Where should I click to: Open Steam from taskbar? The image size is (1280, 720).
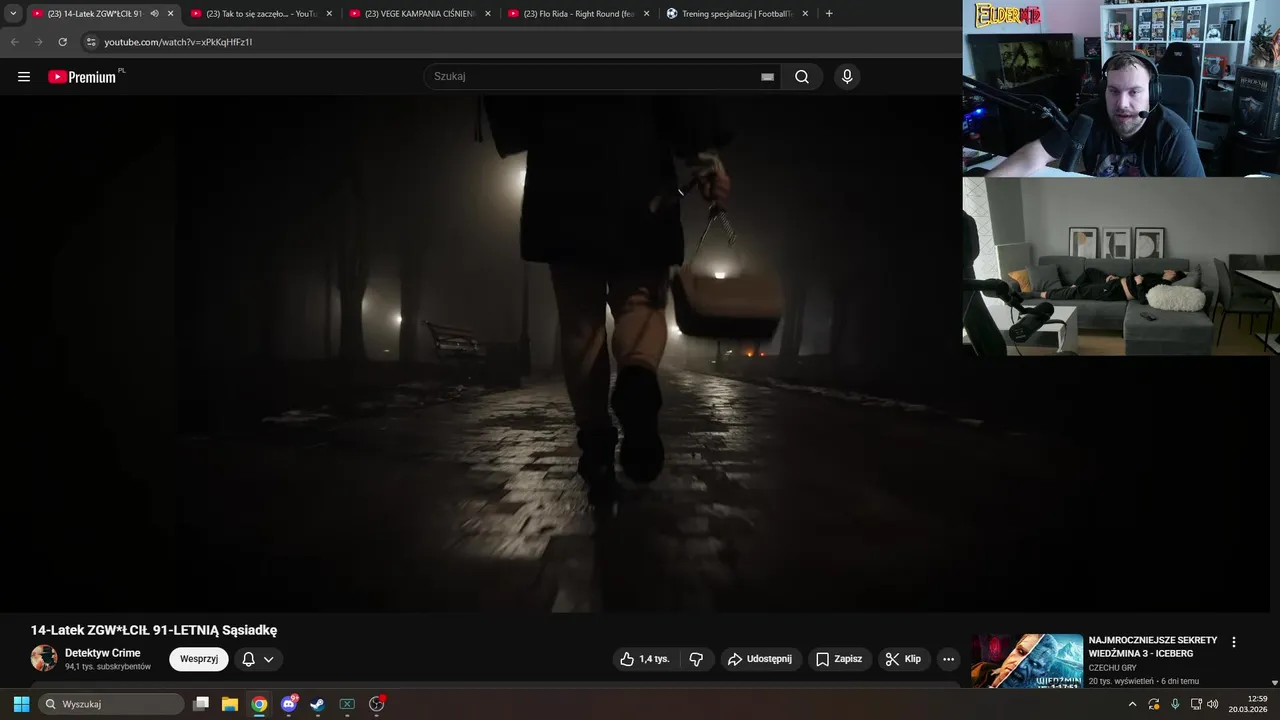tap(317, 704)
